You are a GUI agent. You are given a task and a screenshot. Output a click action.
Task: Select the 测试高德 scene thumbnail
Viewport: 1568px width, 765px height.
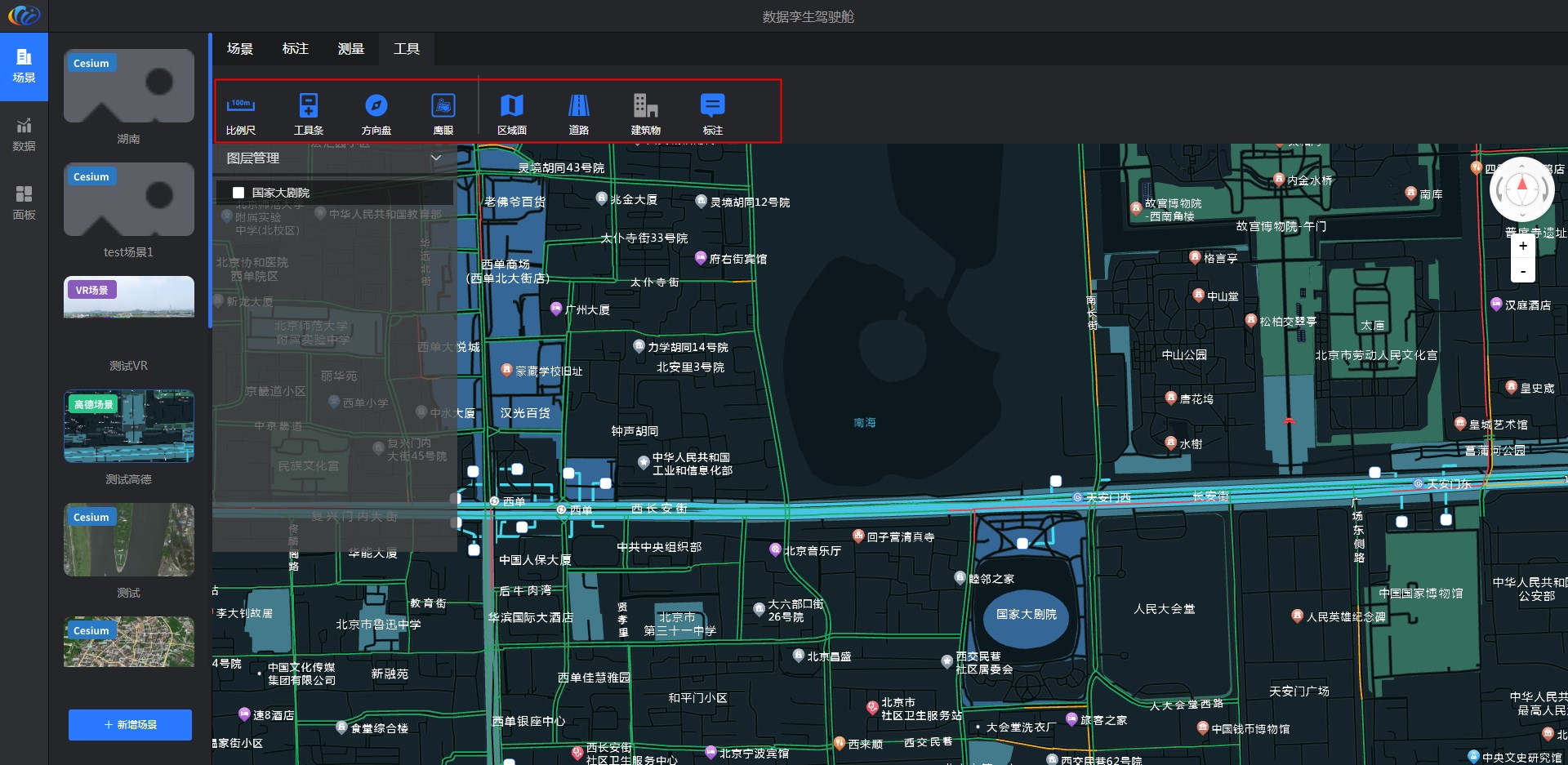tap(129, 426)
